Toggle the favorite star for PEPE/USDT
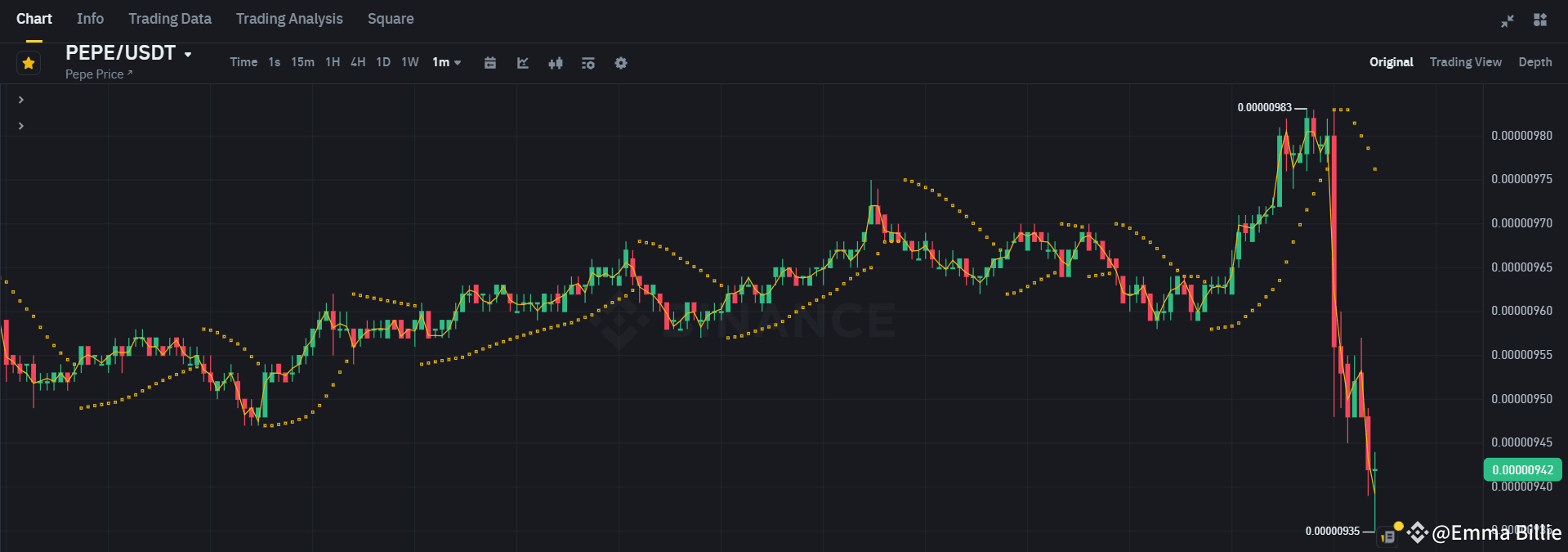1568x552 pixels. (x=28, y=62)
